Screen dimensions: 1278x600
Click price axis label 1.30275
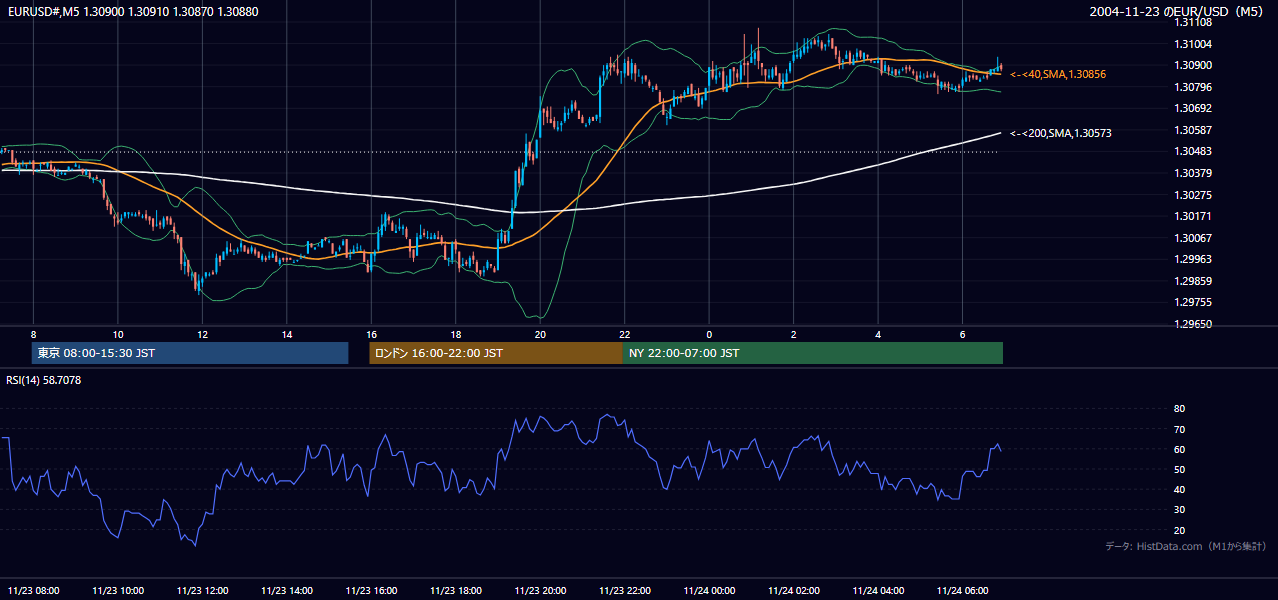coord(1194,195)
